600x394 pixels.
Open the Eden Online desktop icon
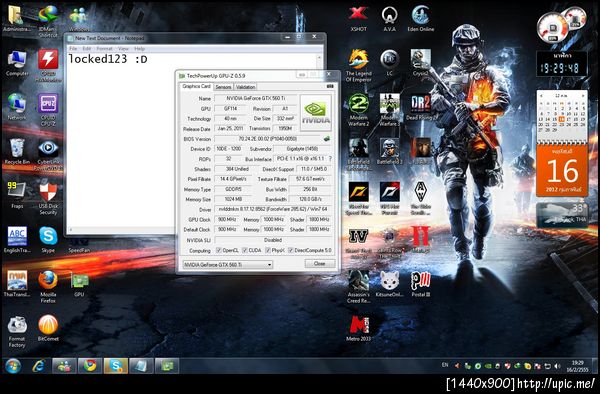(x=420, y=18)
